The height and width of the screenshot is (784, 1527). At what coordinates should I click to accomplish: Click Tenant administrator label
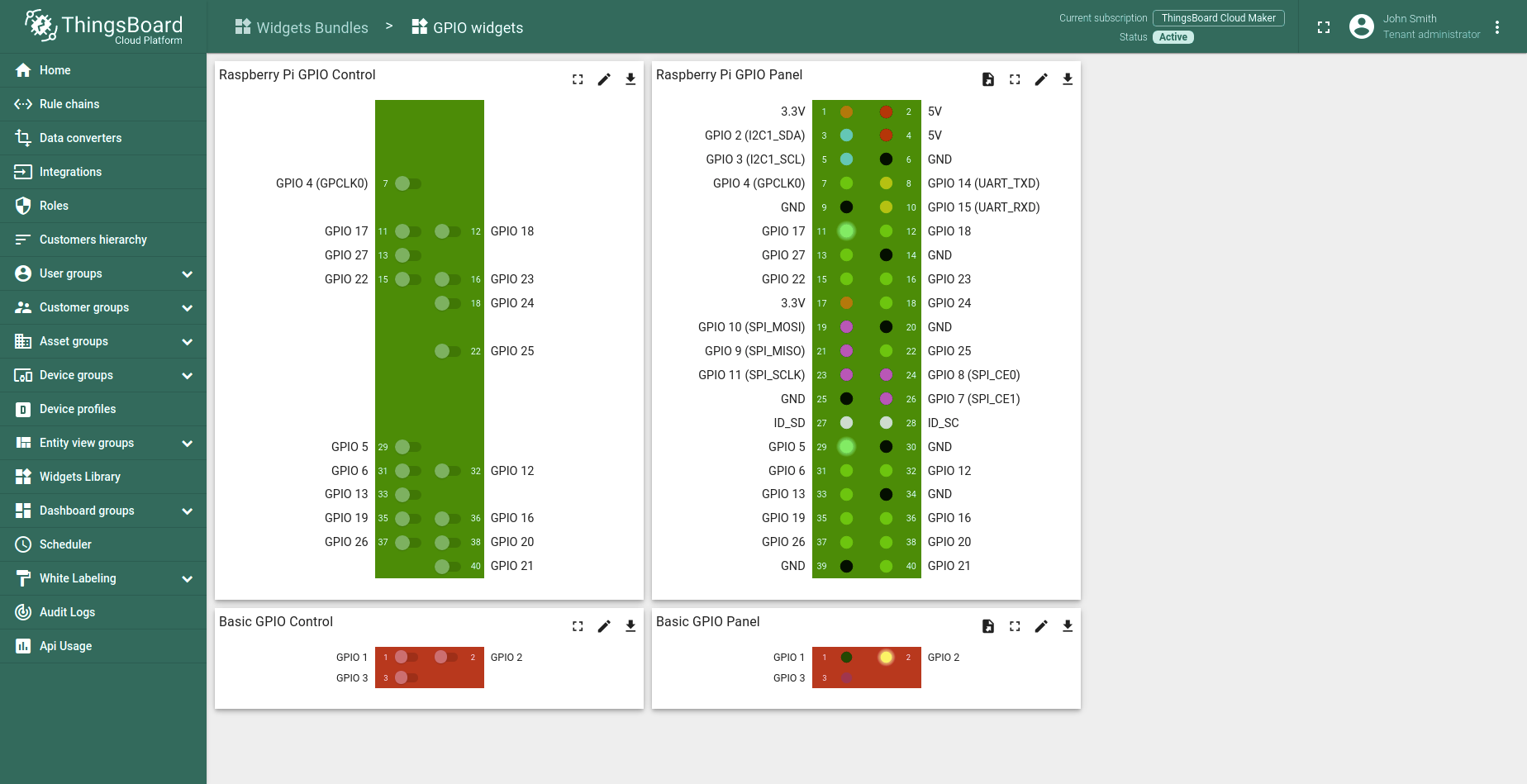tap(1432, 35)
